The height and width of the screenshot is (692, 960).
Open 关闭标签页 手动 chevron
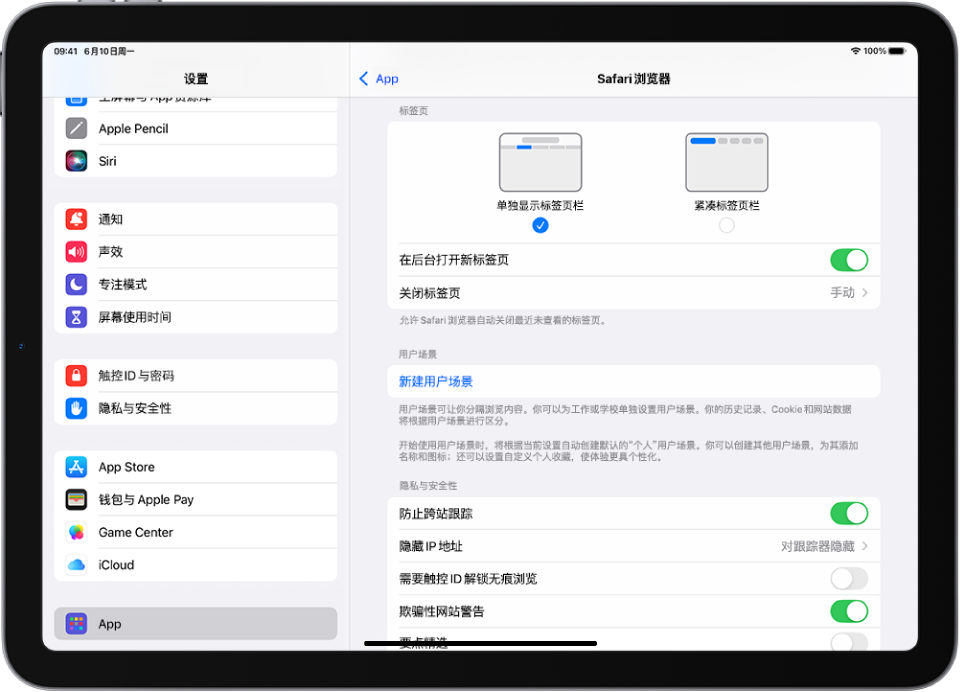[864, 293]
